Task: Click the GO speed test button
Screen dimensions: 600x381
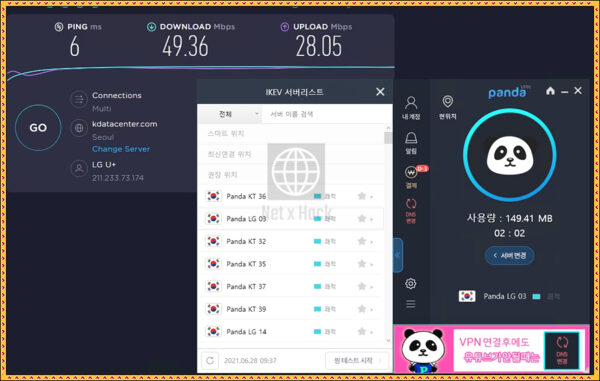Action: 38,127
